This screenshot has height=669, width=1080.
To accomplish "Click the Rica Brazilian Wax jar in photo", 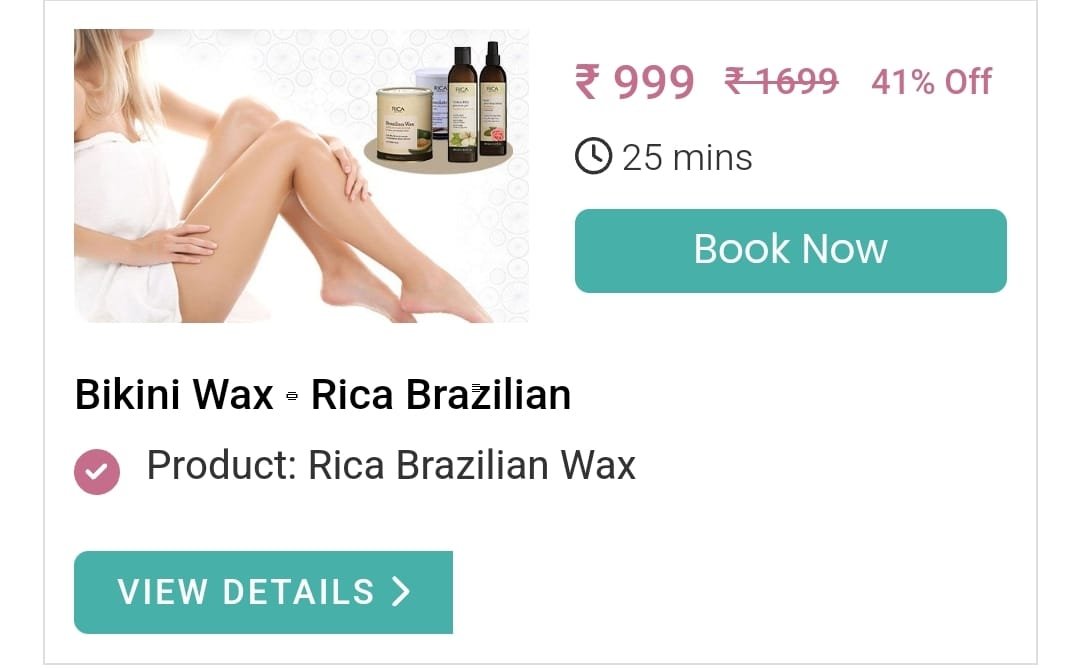I will click(404, 123).
